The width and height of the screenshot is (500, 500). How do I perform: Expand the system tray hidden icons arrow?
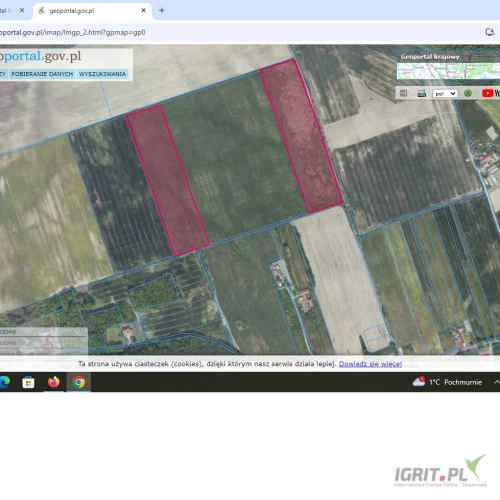pyautogui.click(x=497, y=382)
